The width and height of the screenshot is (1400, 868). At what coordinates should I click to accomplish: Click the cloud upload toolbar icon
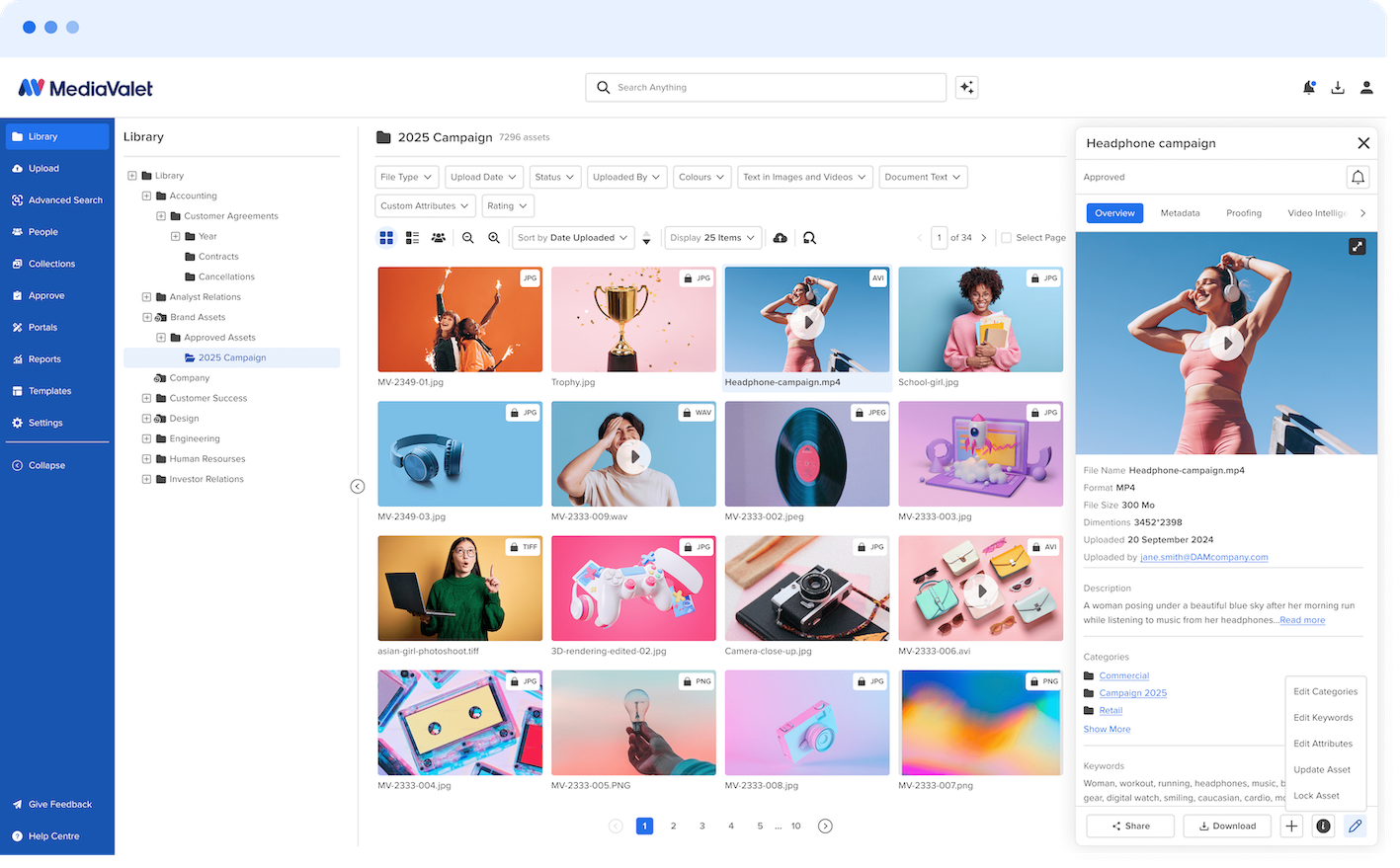780,238
